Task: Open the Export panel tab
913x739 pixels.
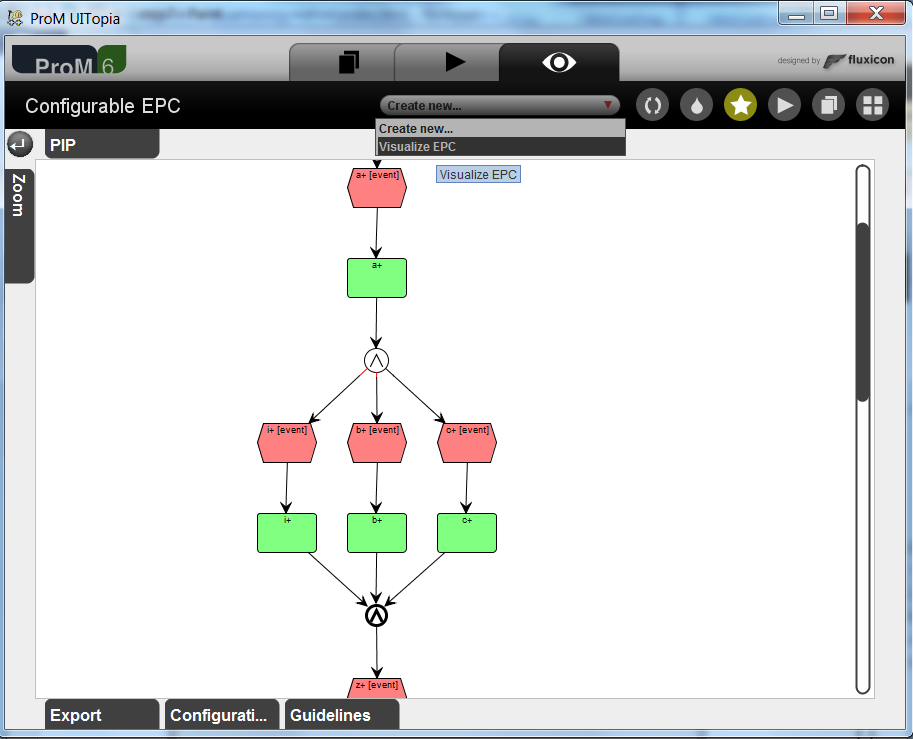Action: (x=102, y=715)
